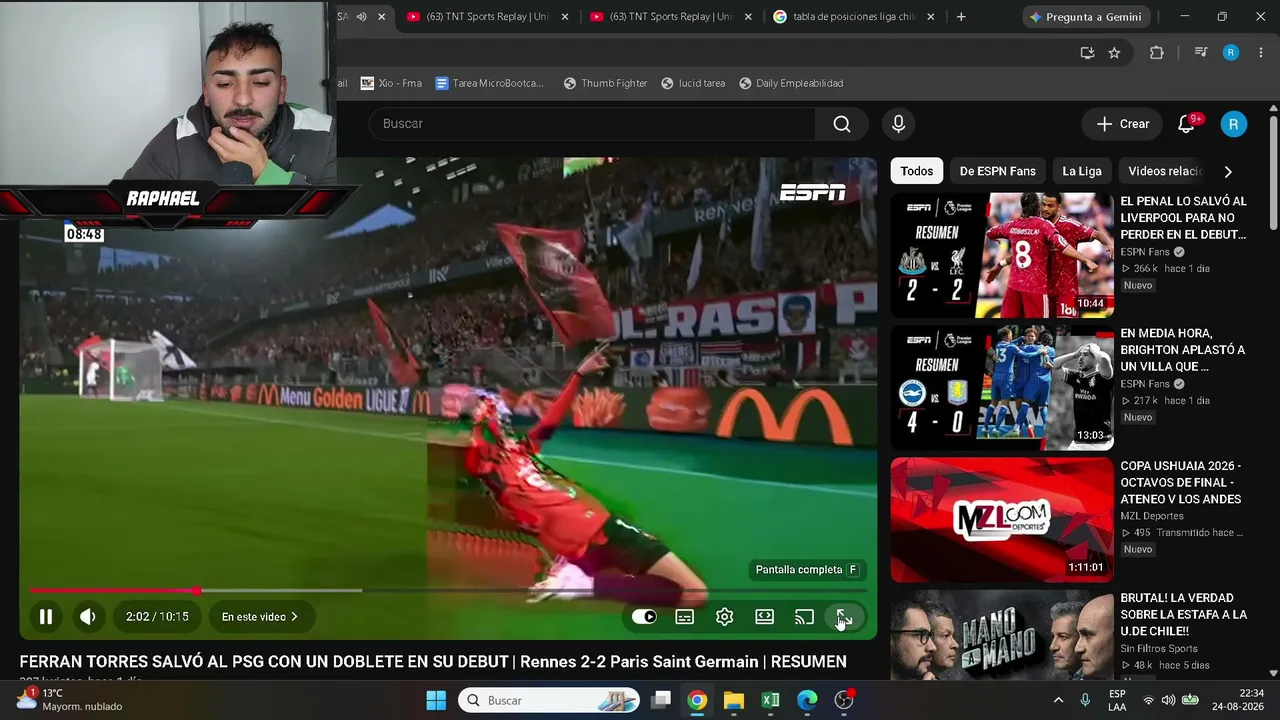
Task: Open the Newcastle vs Liverpool 2-2 thumbnail
Action: 1002,255
